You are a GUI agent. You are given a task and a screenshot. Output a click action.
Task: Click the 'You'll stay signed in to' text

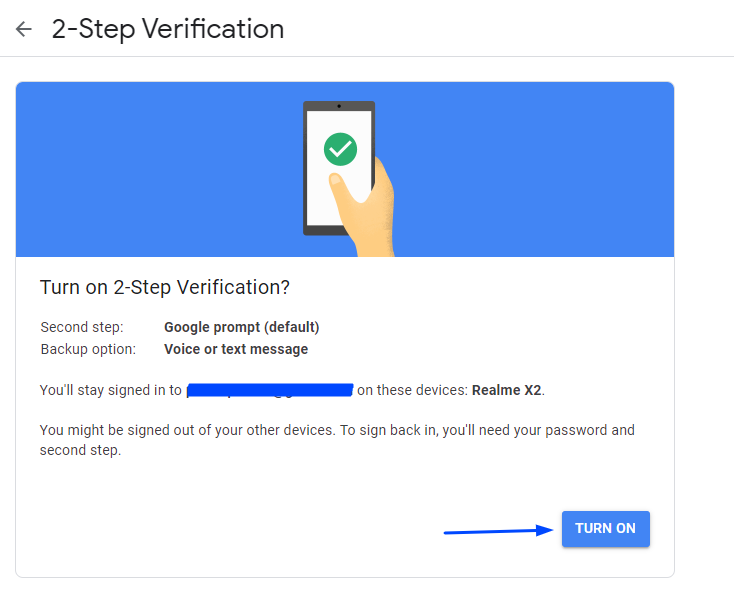(110, 390)
